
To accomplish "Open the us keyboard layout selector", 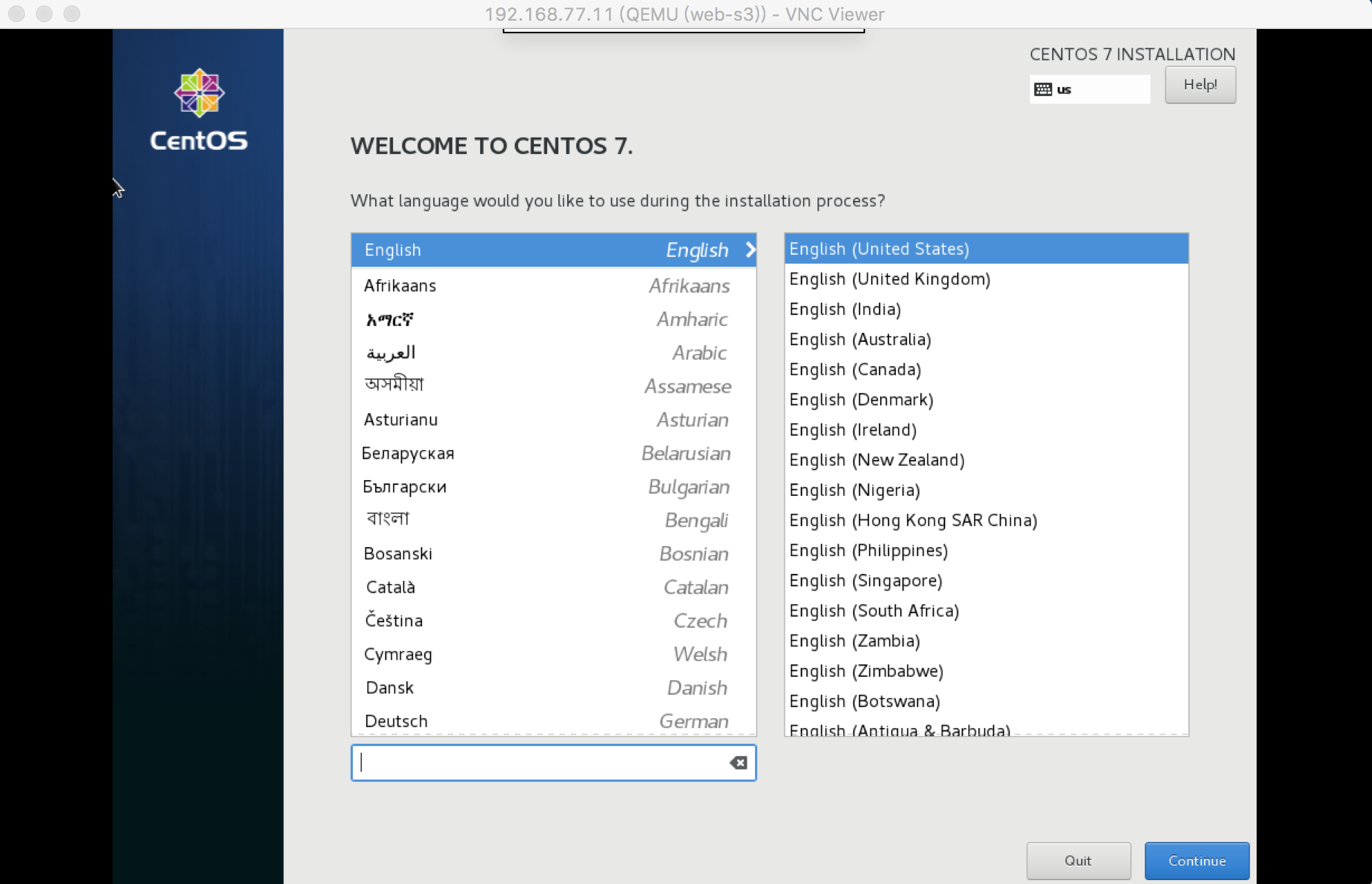I will pyautogui.click(x=1089, y=89).
